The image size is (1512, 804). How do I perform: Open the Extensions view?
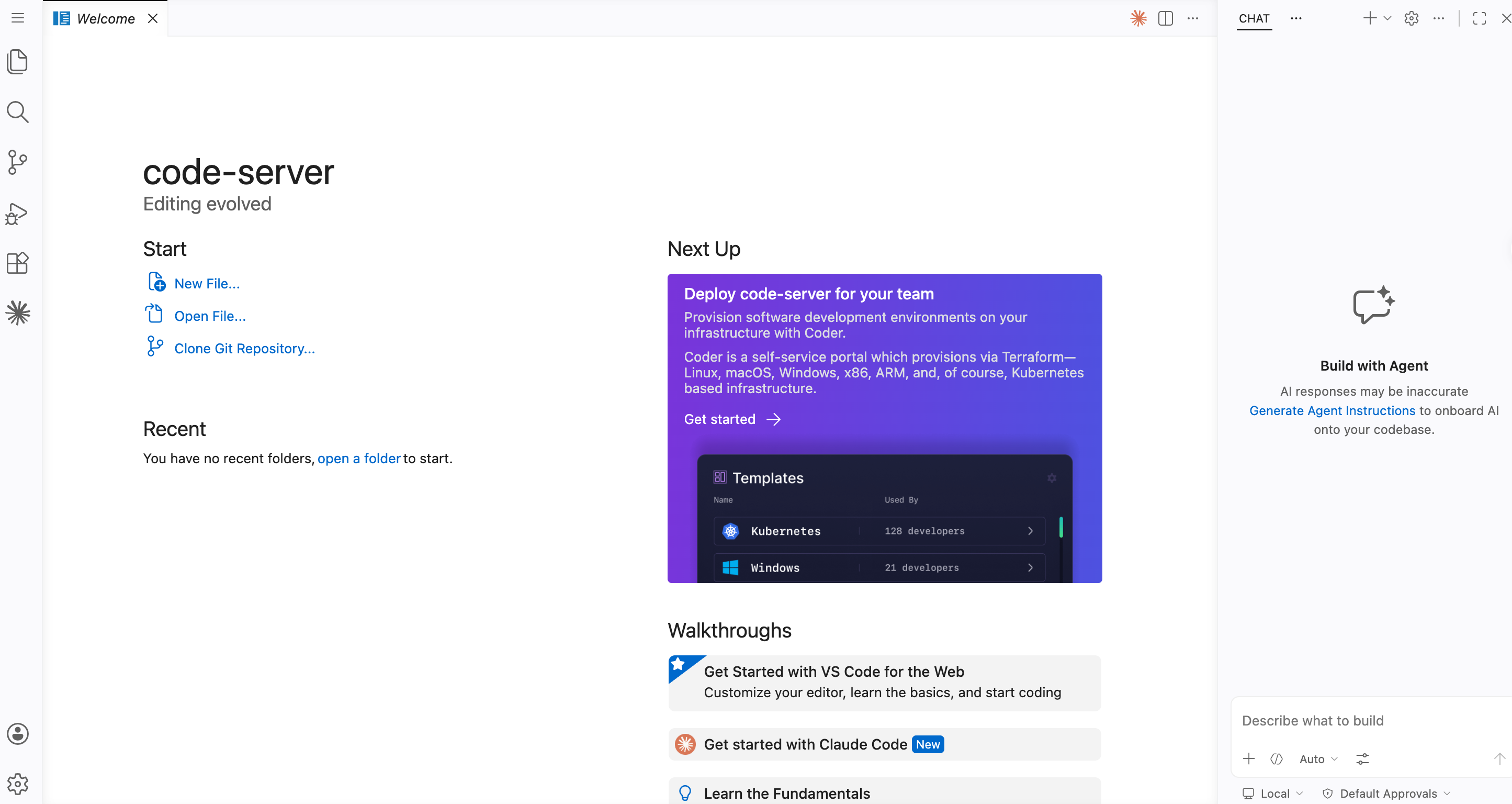pyautogui.click(x=18, y=263)
